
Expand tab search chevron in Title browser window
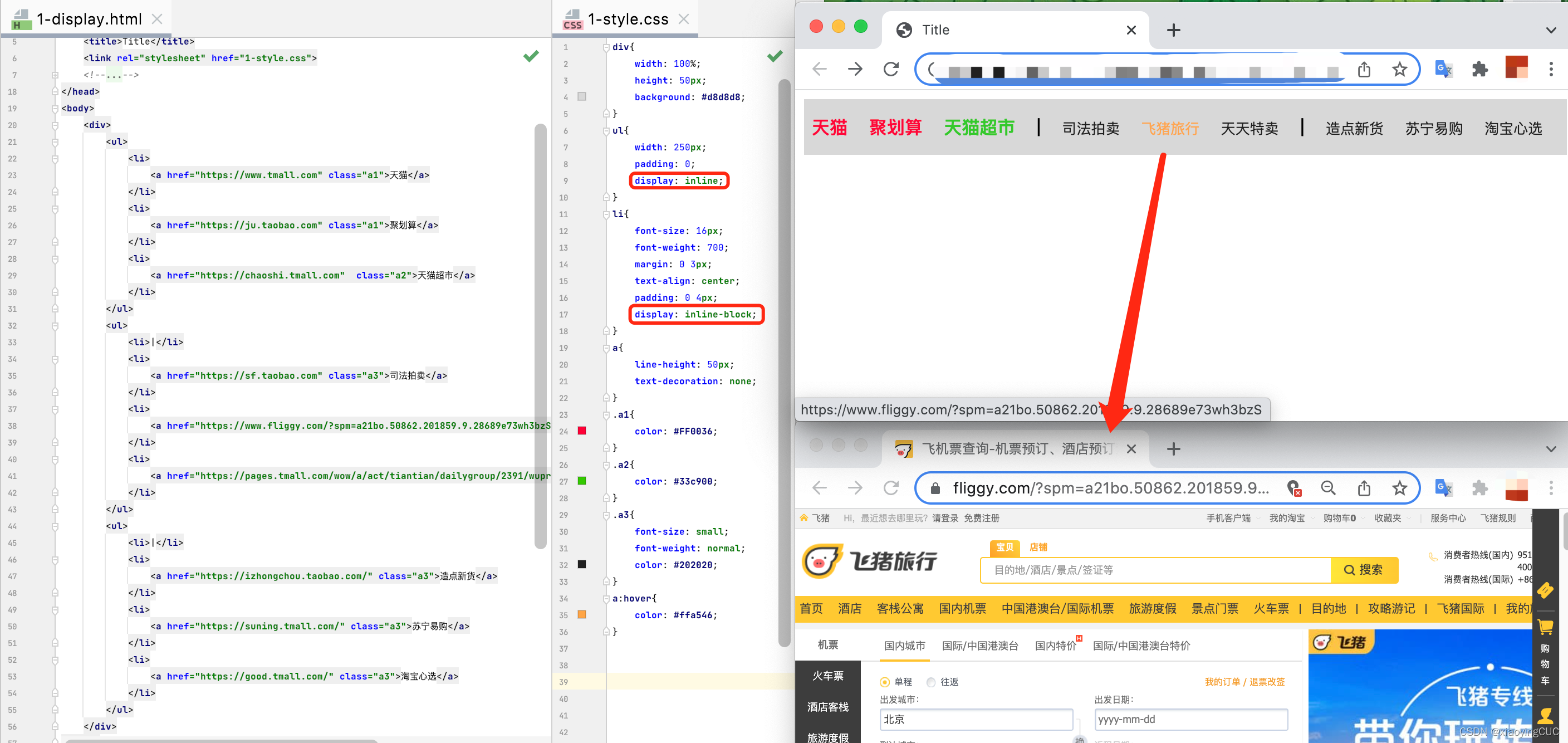click(1551, 30)
